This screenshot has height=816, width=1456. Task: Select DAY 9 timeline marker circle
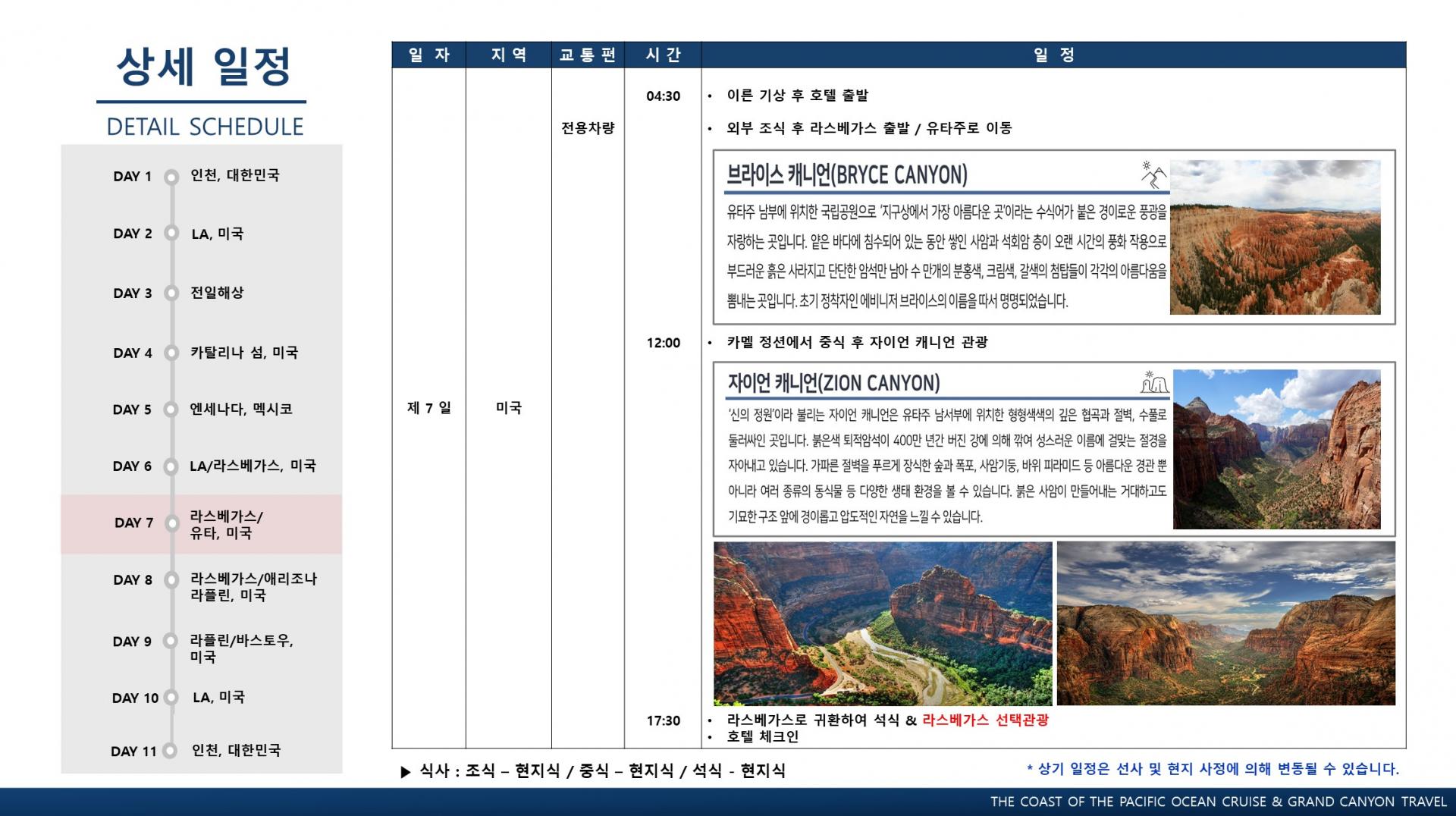tap(171, 641)
